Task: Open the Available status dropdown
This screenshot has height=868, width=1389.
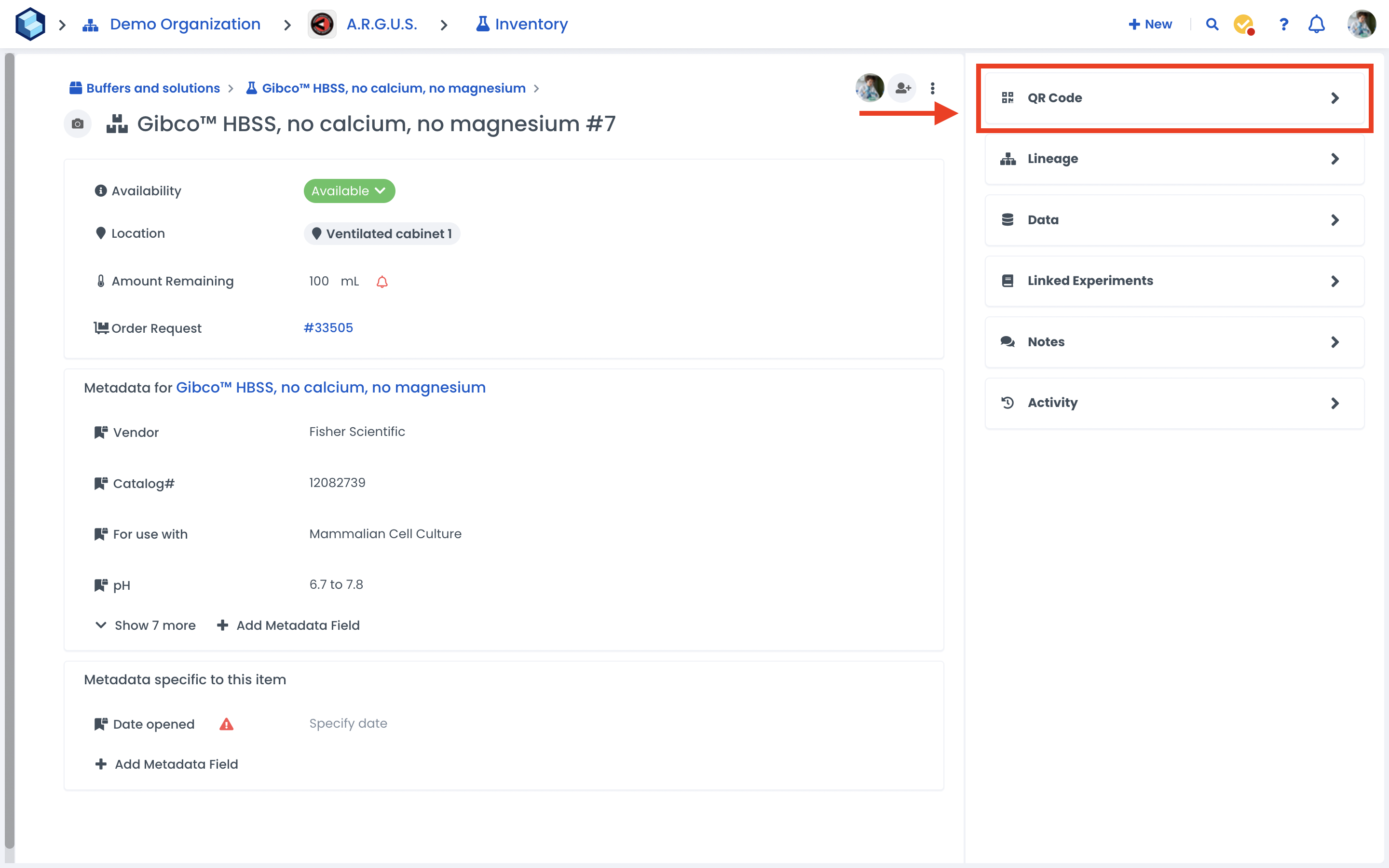Action: tap(349, 190)
